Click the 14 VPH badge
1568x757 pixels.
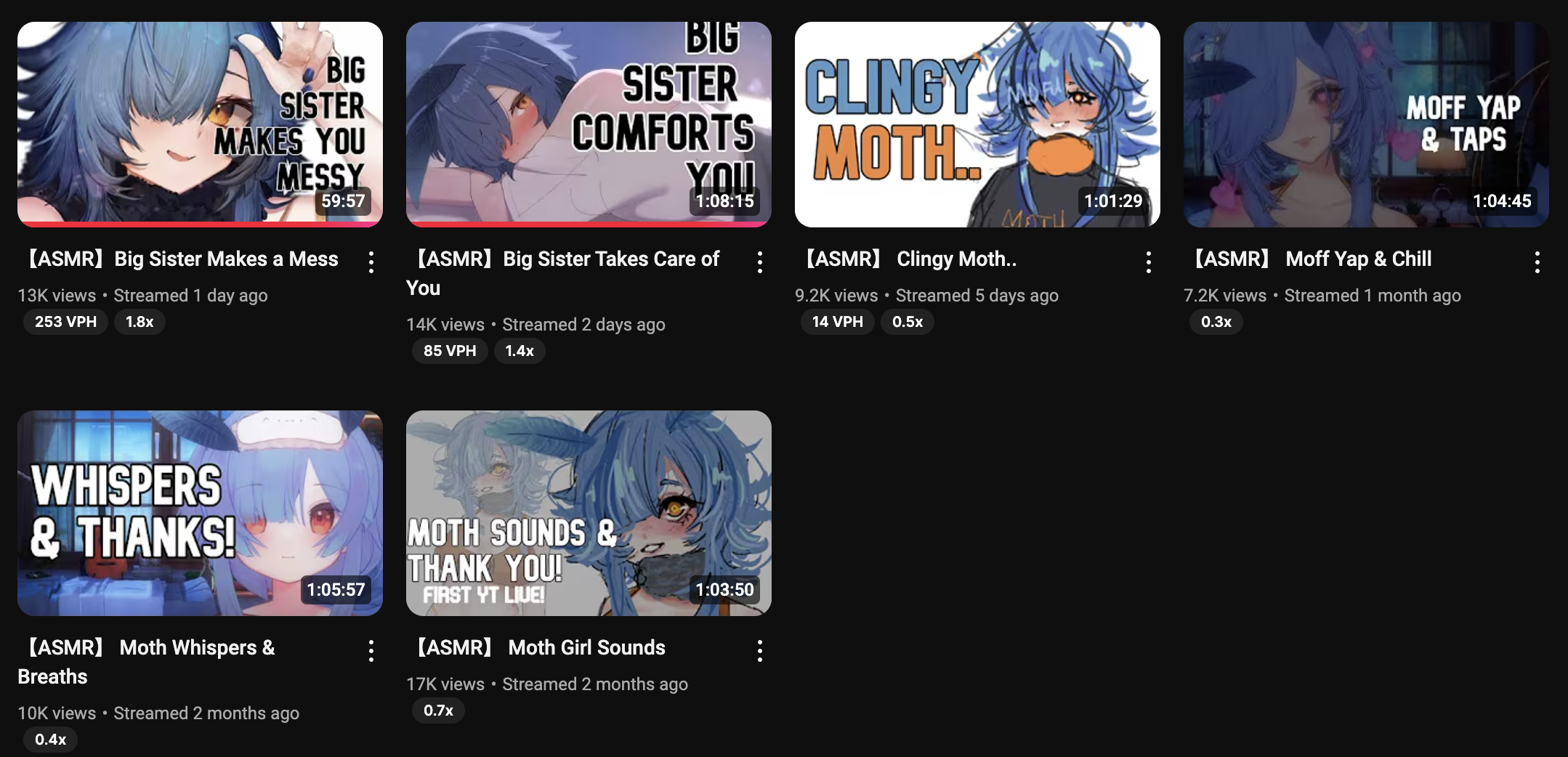pyautogui.click(x=837, y=322)
